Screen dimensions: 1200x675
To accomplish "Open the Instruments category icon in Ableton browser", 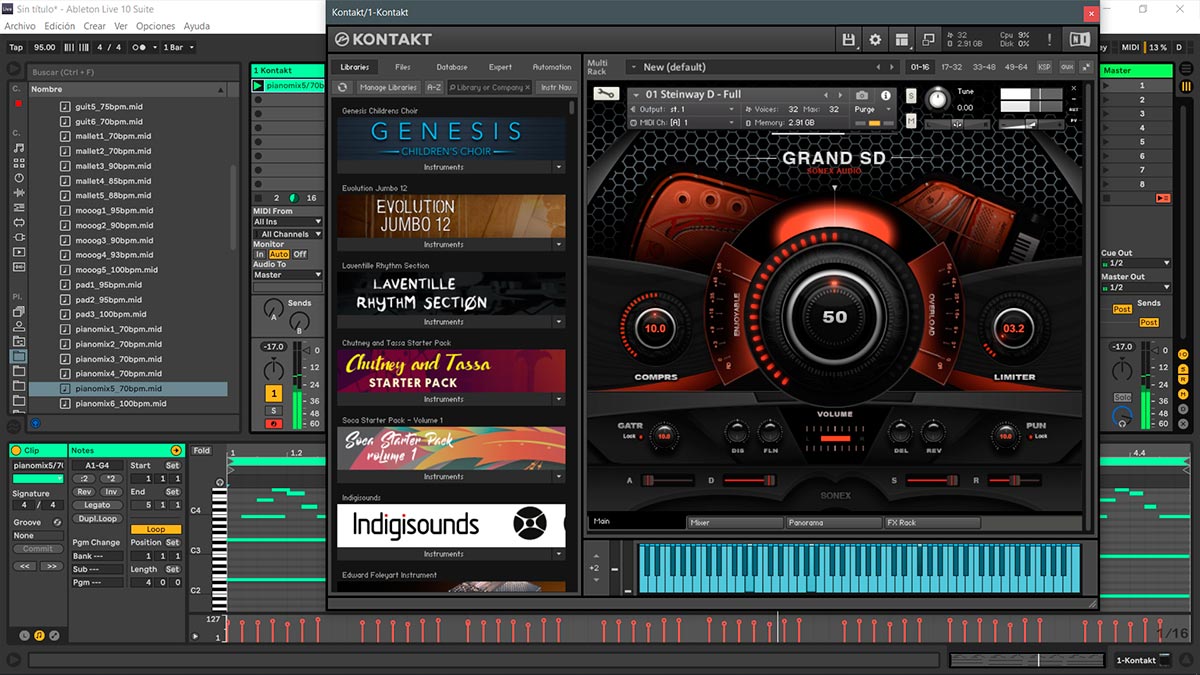I will [x=19, y=177].
